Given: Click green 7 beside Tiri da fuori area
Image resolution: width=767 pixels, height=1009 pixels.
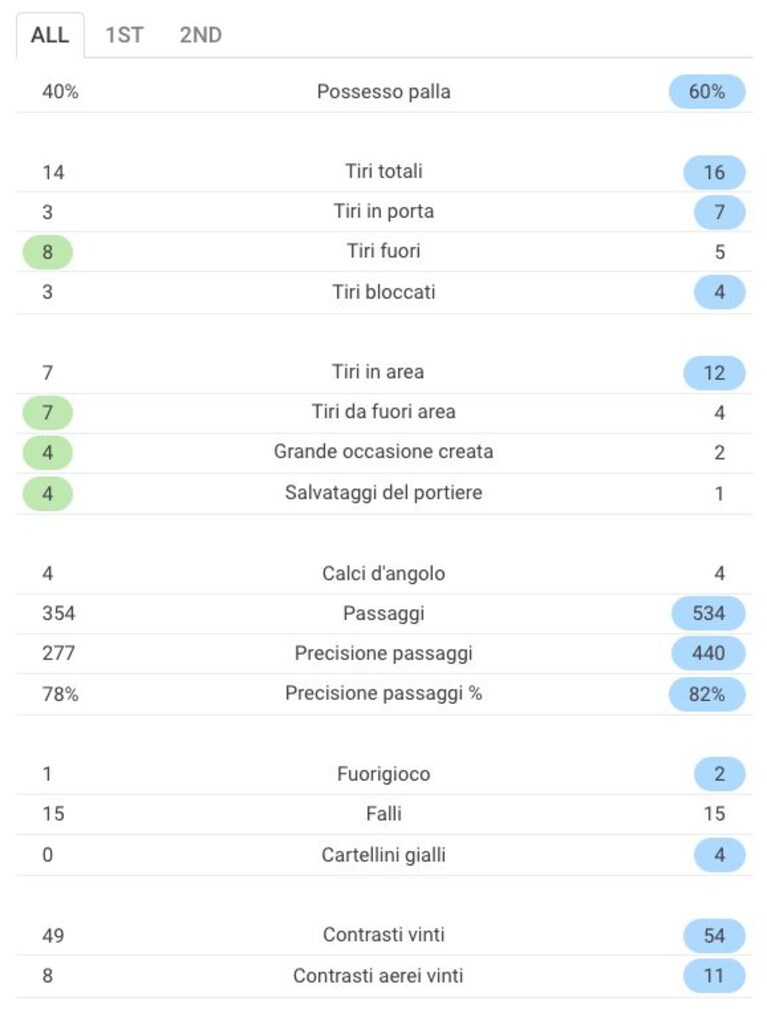Looking at the screenshot, I should tap(48, 412).
